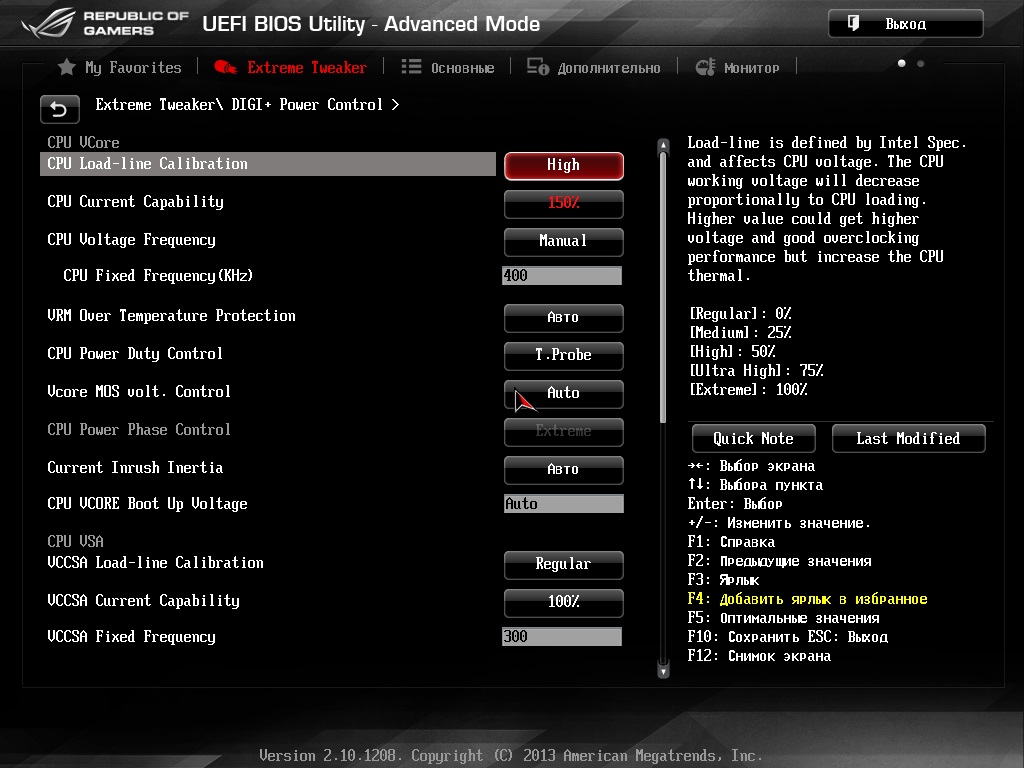Screen dimensions: 1024x768
Task: Select VCCSA Fixed Frequency label
Action: tap(131, 637)
